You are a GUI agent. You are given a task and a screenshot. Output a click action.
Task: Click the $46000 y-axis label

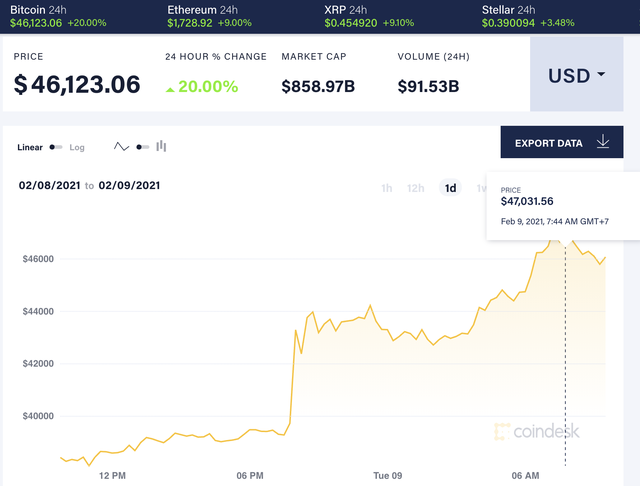[38, 259]
